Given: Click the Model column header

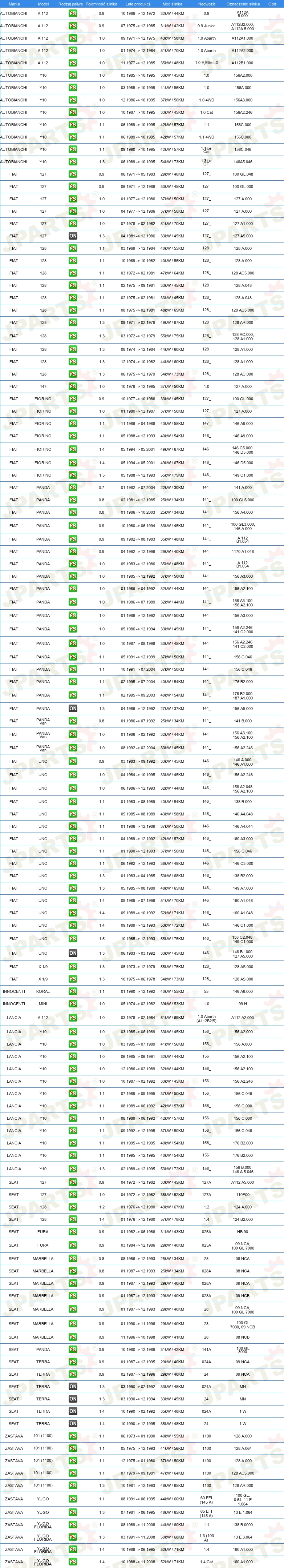Looking at the screenshot, I should pyautogui.click(x=43, y=4).
